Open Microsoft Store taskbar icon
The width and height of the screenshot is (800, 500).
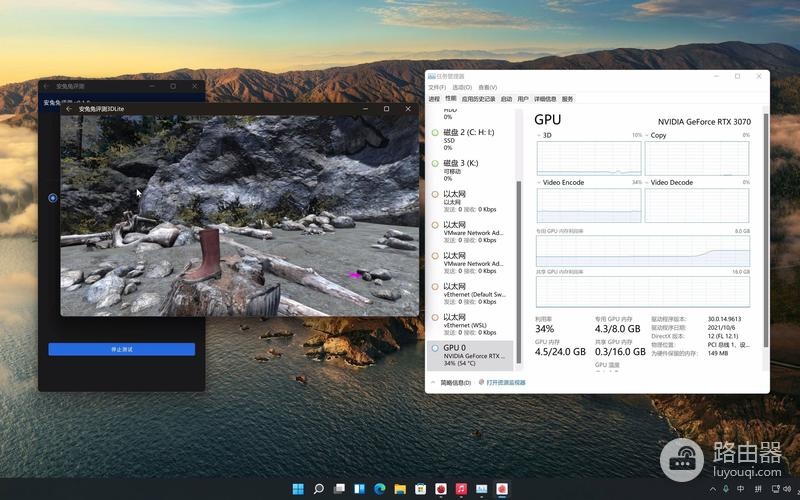[x=420, y=489]
